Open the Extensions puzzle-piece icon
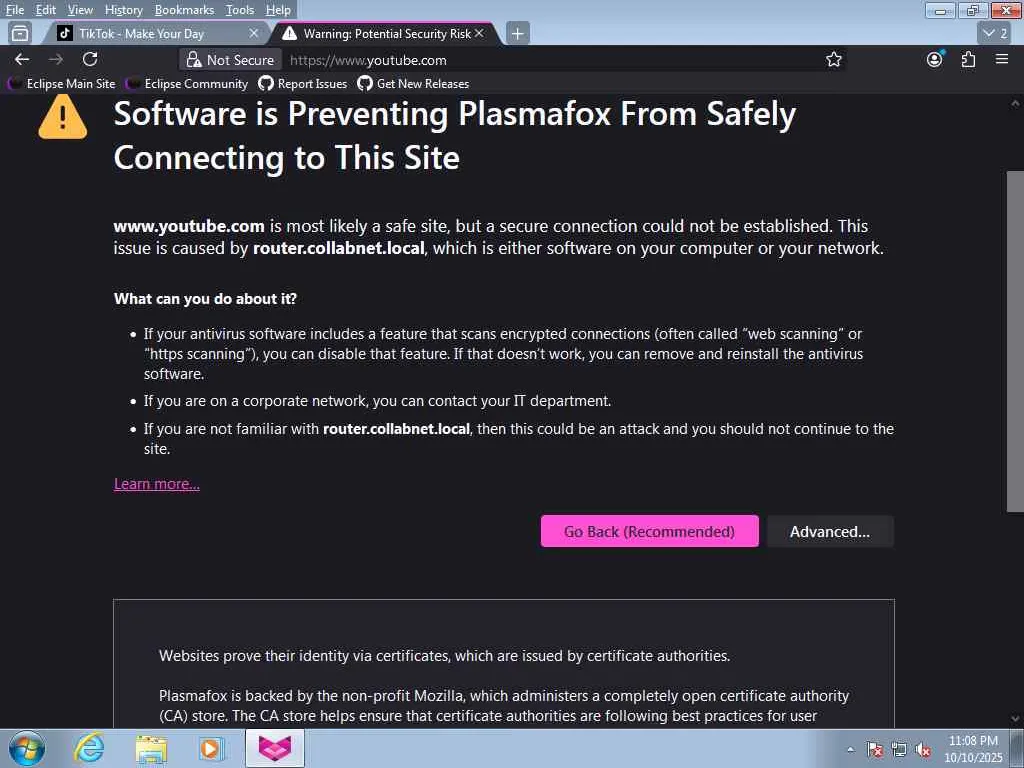The image size is (1024, 768). 968,59
